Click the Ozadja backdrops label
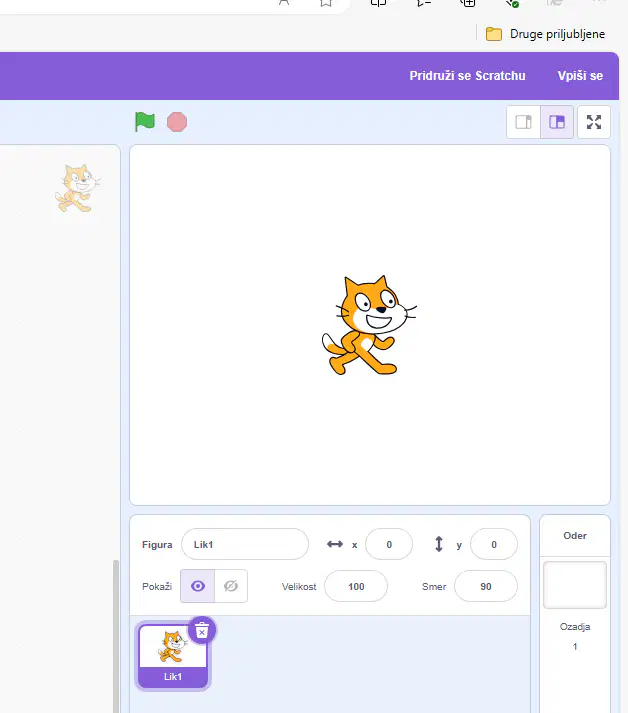The height and width of the screenshot is (713, 628). pos(575,627)
